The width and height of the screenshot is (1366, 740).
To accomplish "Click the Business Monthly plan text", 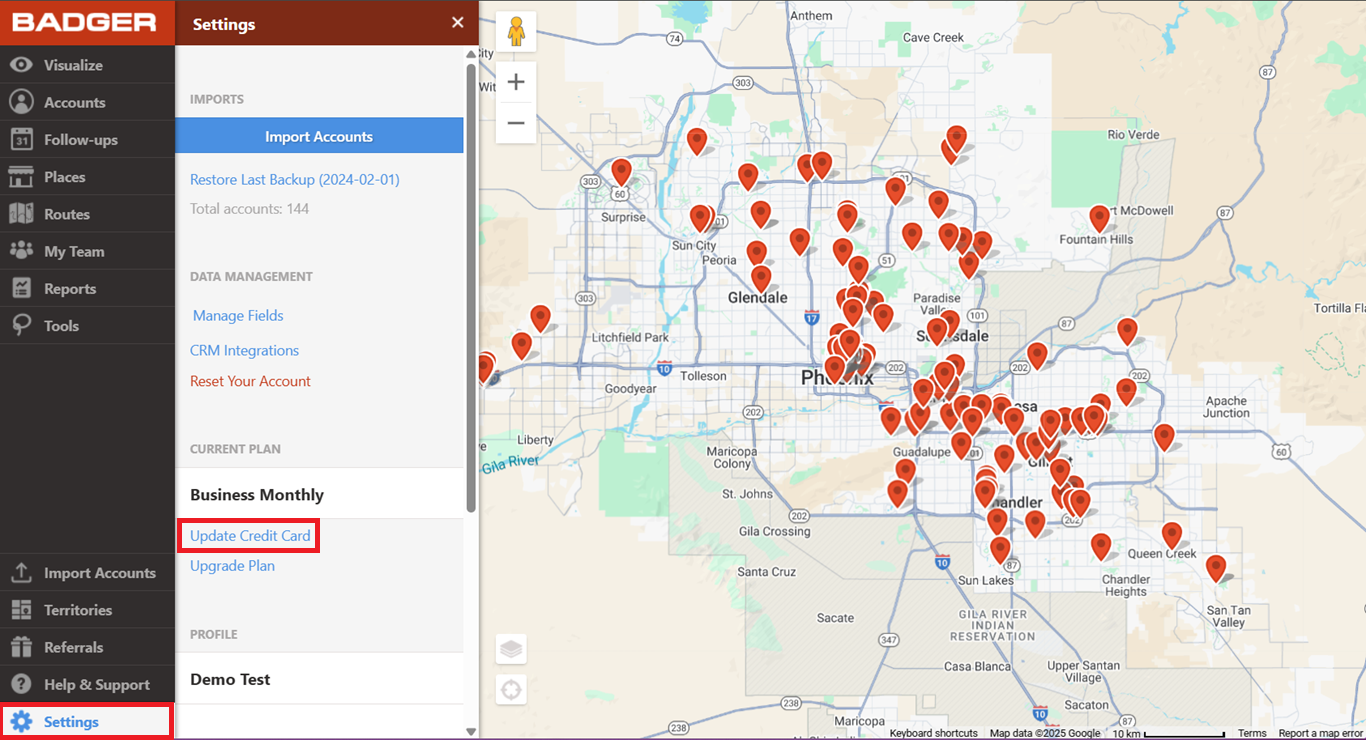I will click(257, 494).
